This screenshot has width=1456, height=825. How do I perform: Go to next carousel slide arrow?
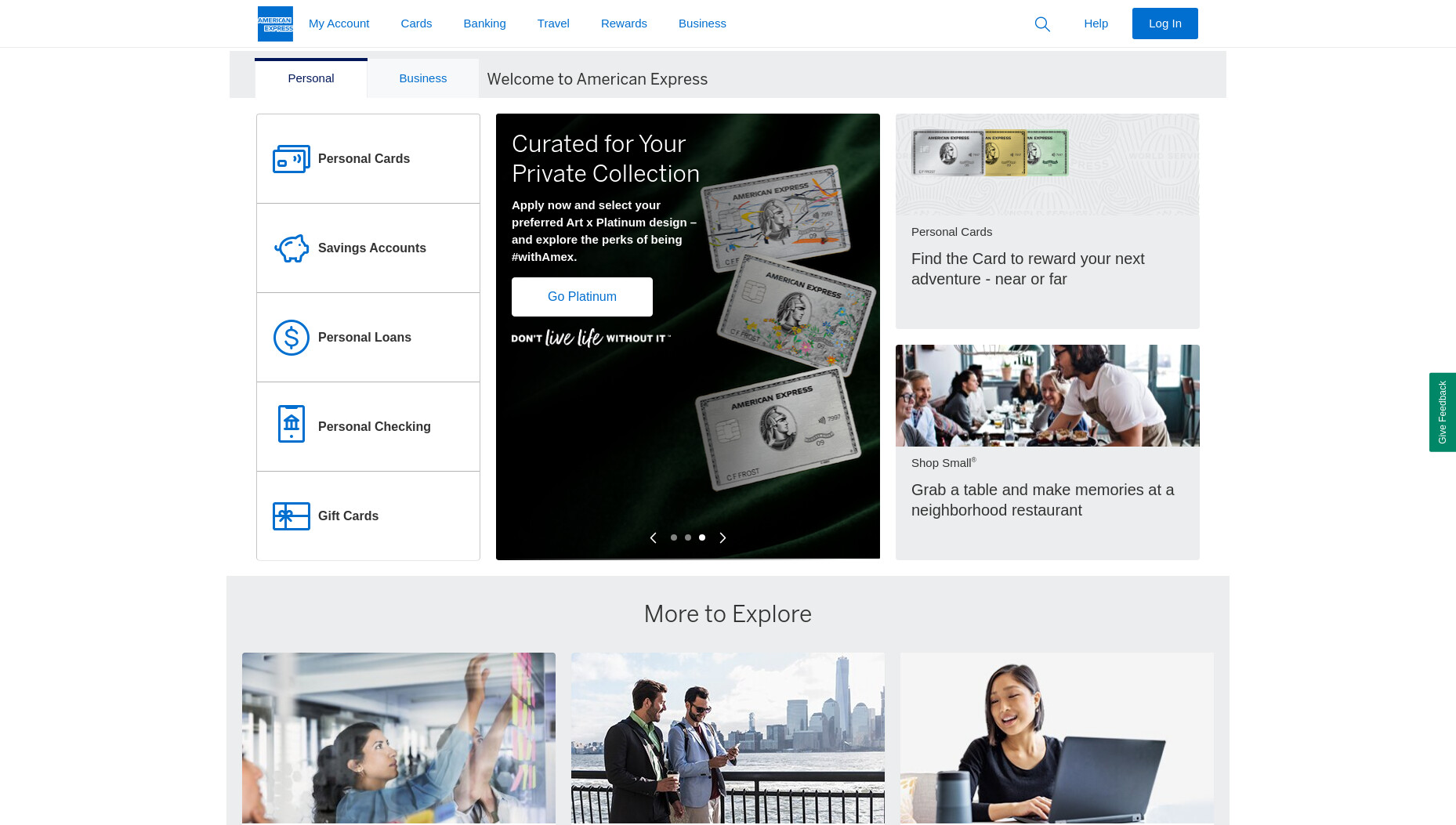pos(723,537)
